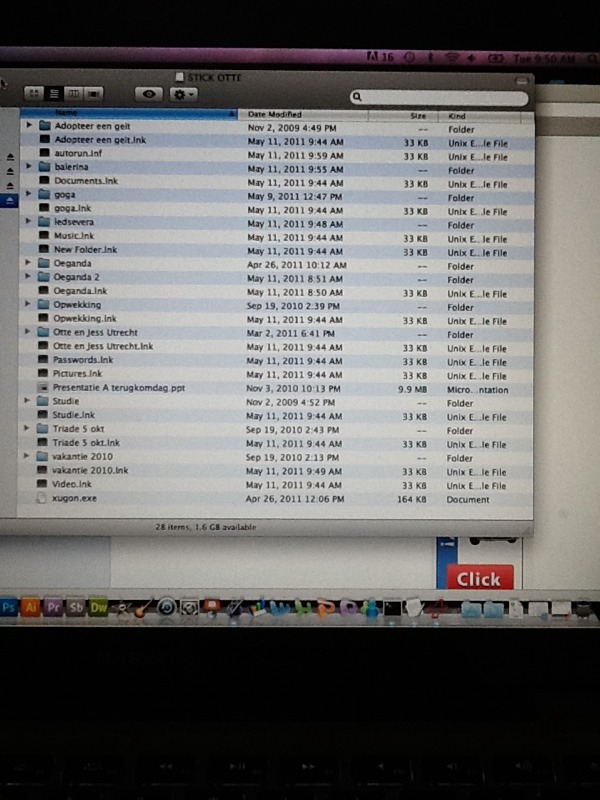
Task: Select the Documents.lnk file icon
Action: pos(44,180)
